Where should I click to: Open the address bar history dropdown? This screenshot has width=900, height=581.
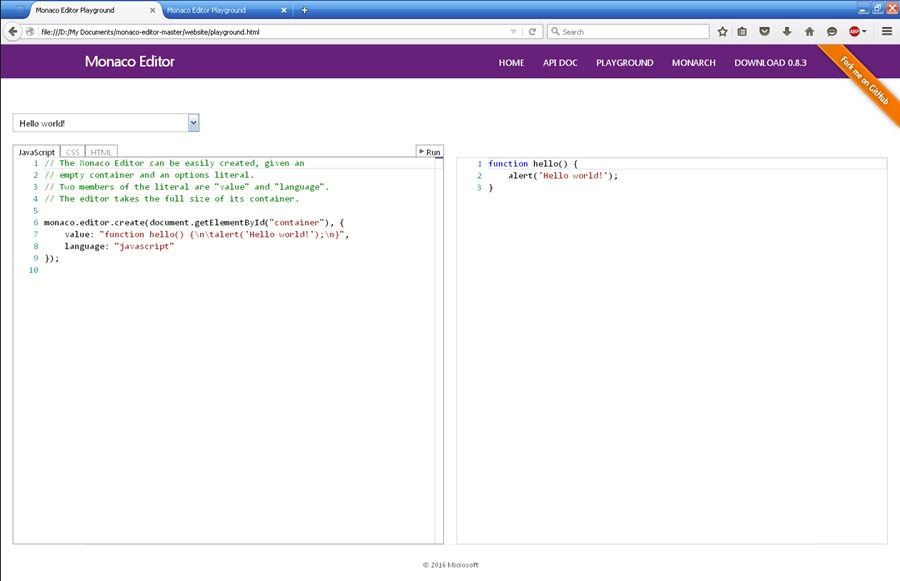514,31
